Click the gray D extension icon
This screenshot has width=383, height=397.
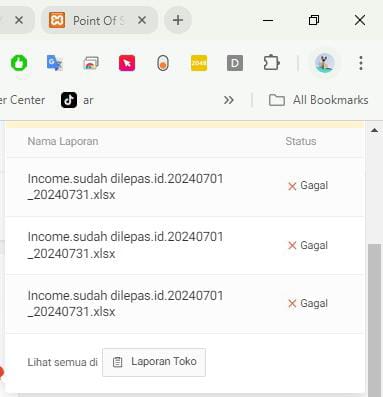(x=235, y=63)
